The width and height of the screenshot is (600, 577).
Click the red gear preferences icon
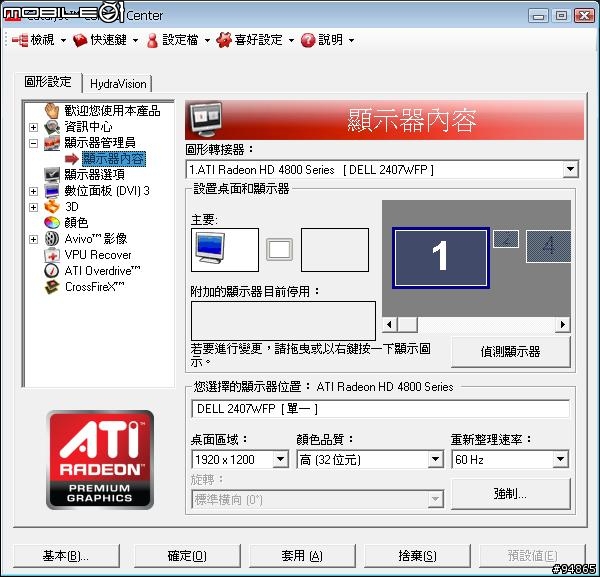[x=224, y=40]
